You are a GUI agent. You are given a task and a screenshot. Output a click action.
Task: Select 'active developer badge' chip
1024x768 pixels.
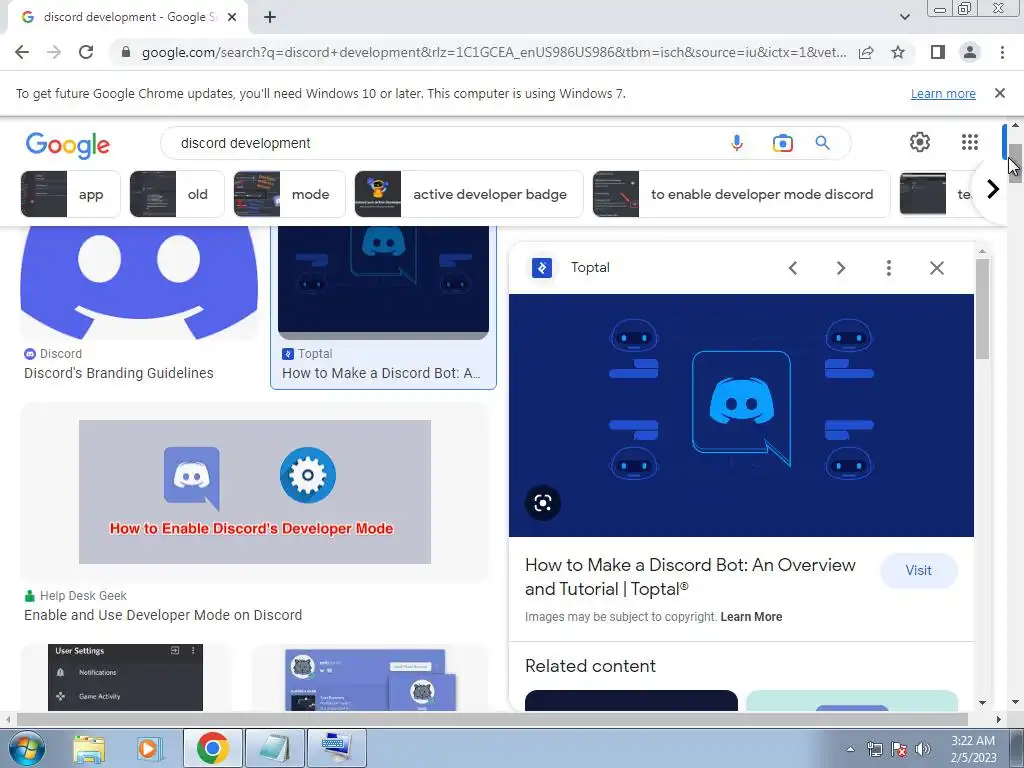click(x=469, y=194)
